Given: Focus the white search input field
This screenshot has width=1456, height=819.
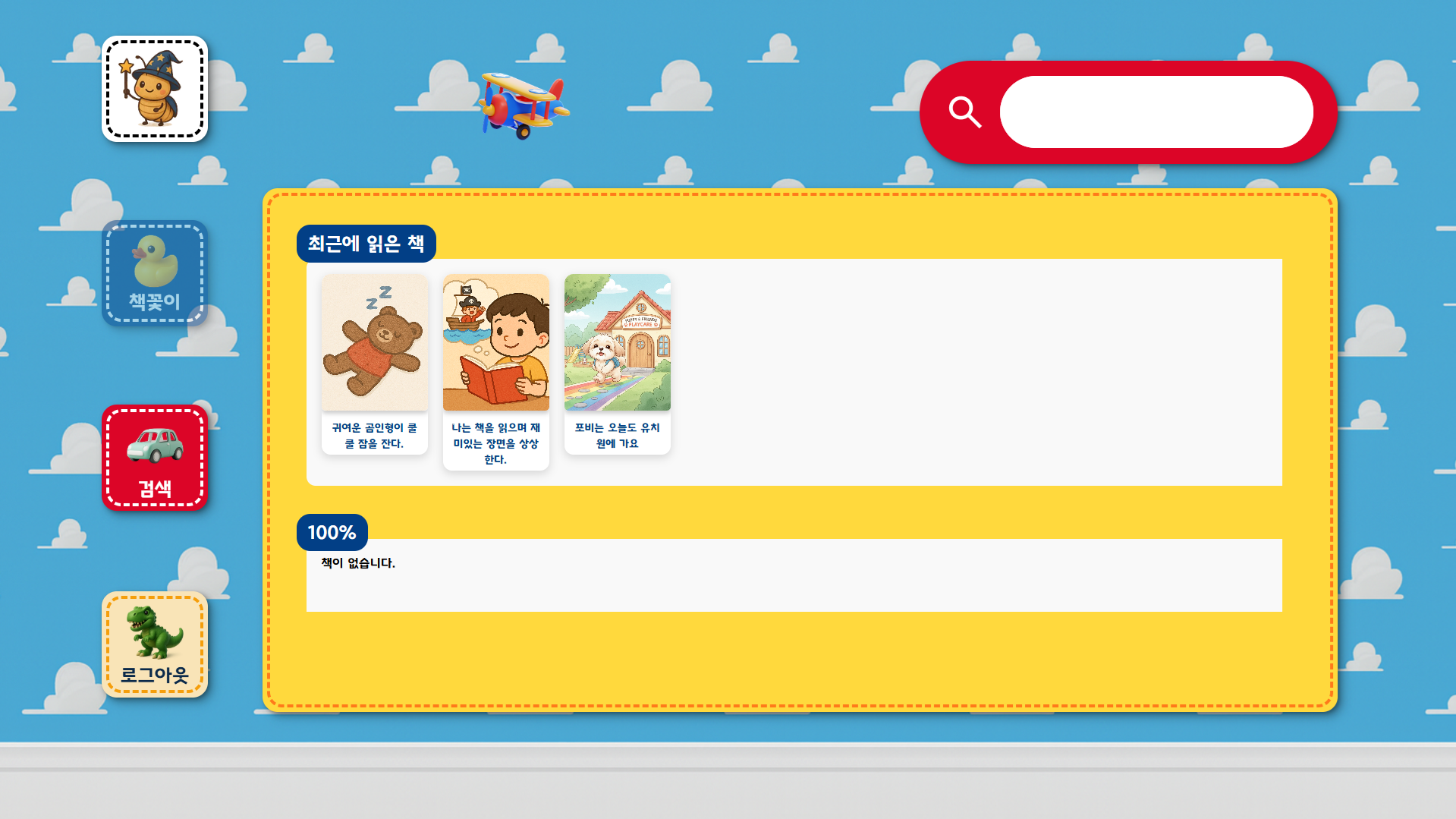Looking at the screenshot, I should tap(1156, 112).
